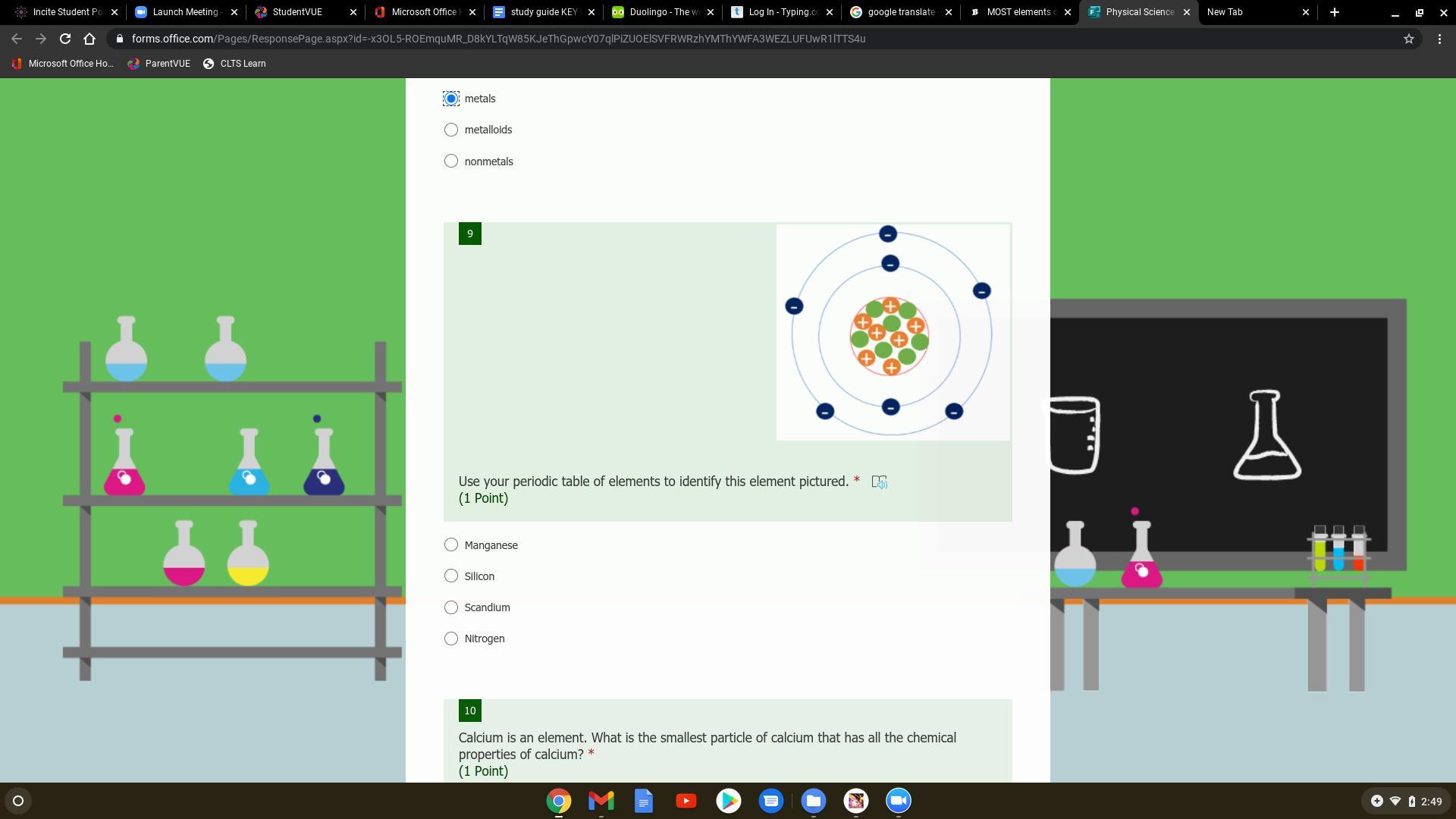Select the Silicon answer option
Image resolution: width=1456 pixels, height=819 pixels.
[x=451, y=576]
